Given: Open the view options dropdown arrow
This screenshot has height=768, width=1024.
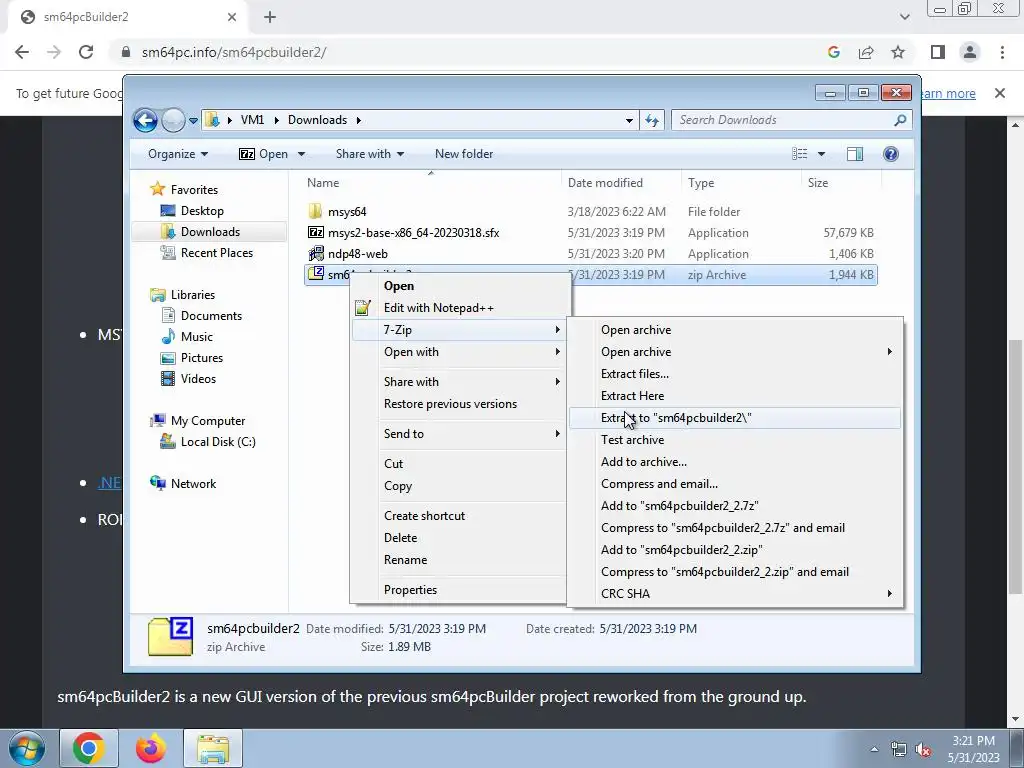Looking at the screenshot, I should click(821, 154).
